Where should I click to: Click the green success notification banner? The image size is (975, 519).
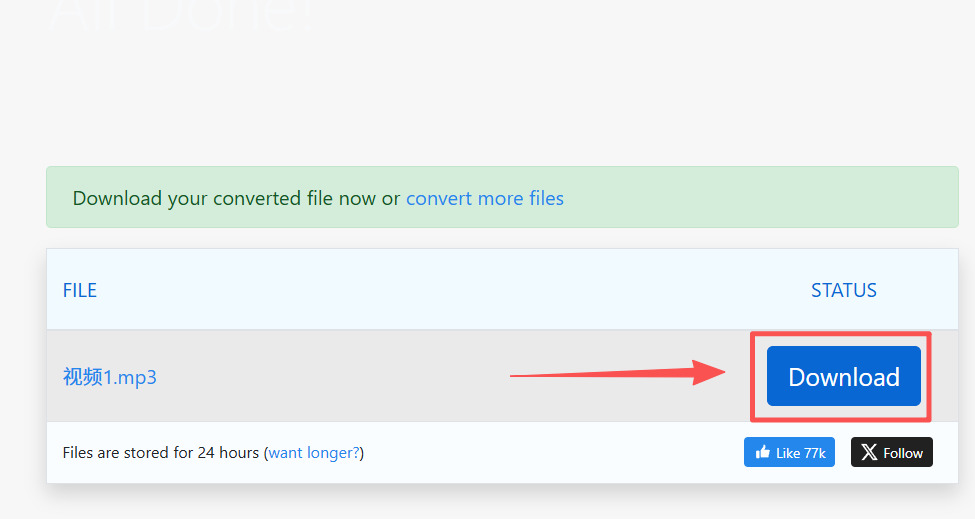tap(502, 197)
